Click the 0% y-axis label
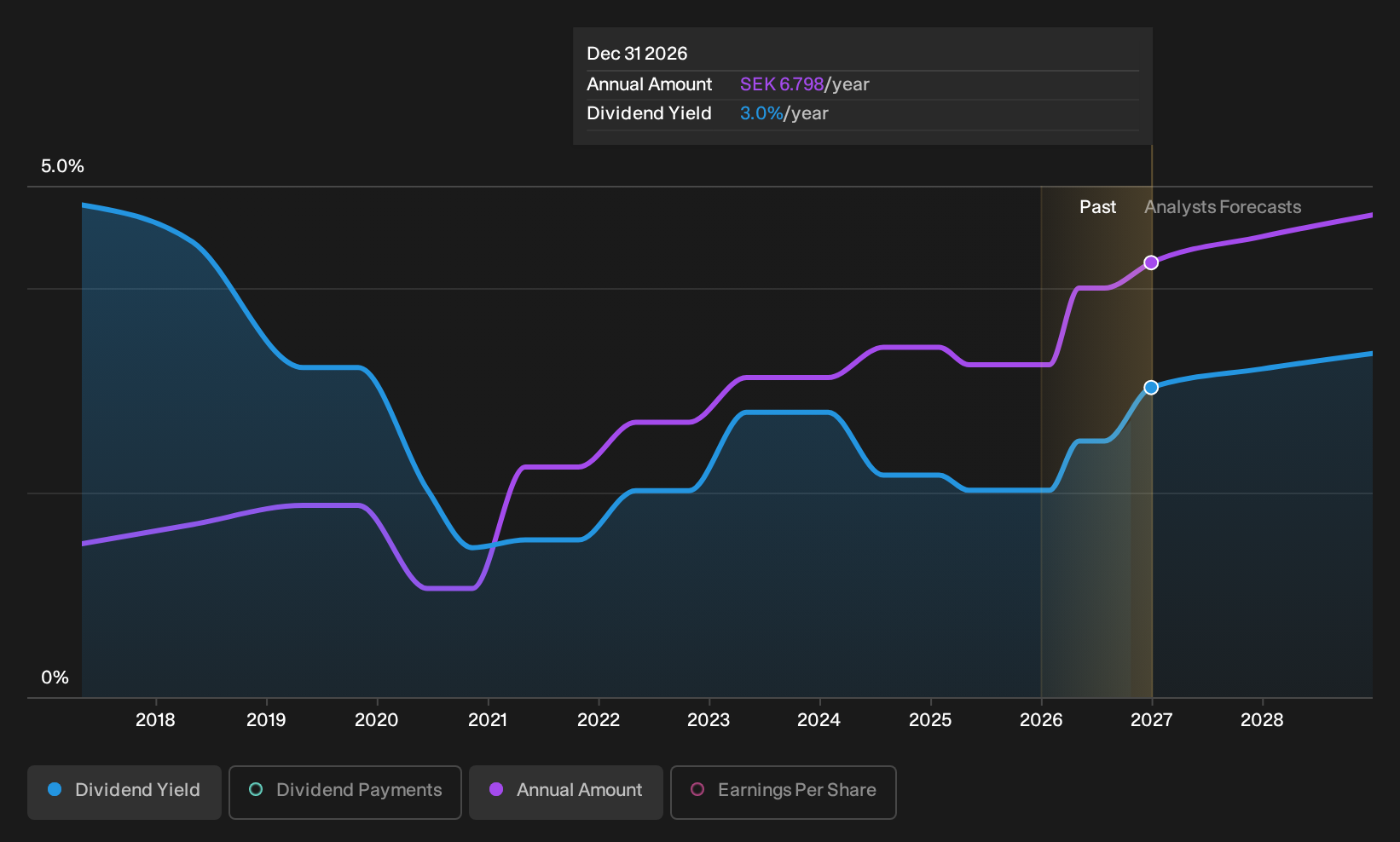 (x=55, y=678)
